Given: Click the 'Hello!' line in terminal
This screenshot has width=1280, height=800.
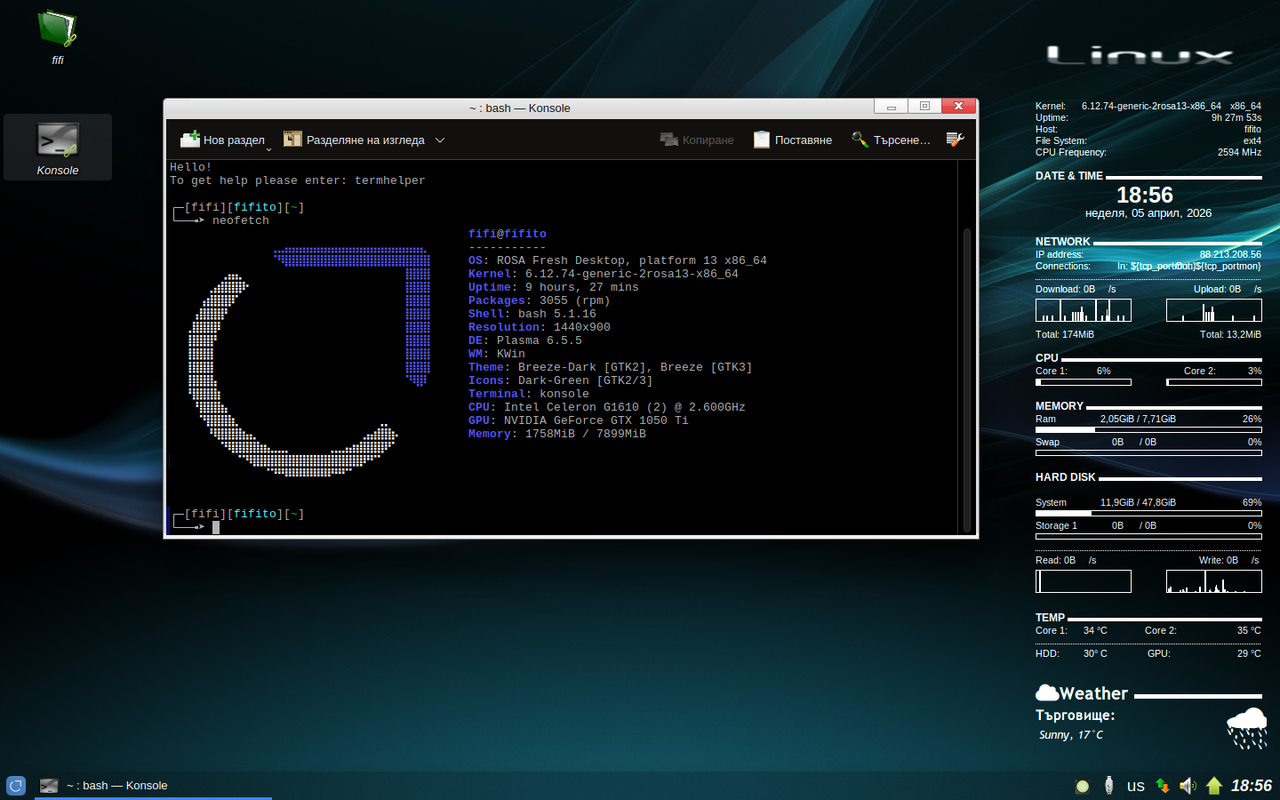Looking at the screenshot, I should point(191,167).
